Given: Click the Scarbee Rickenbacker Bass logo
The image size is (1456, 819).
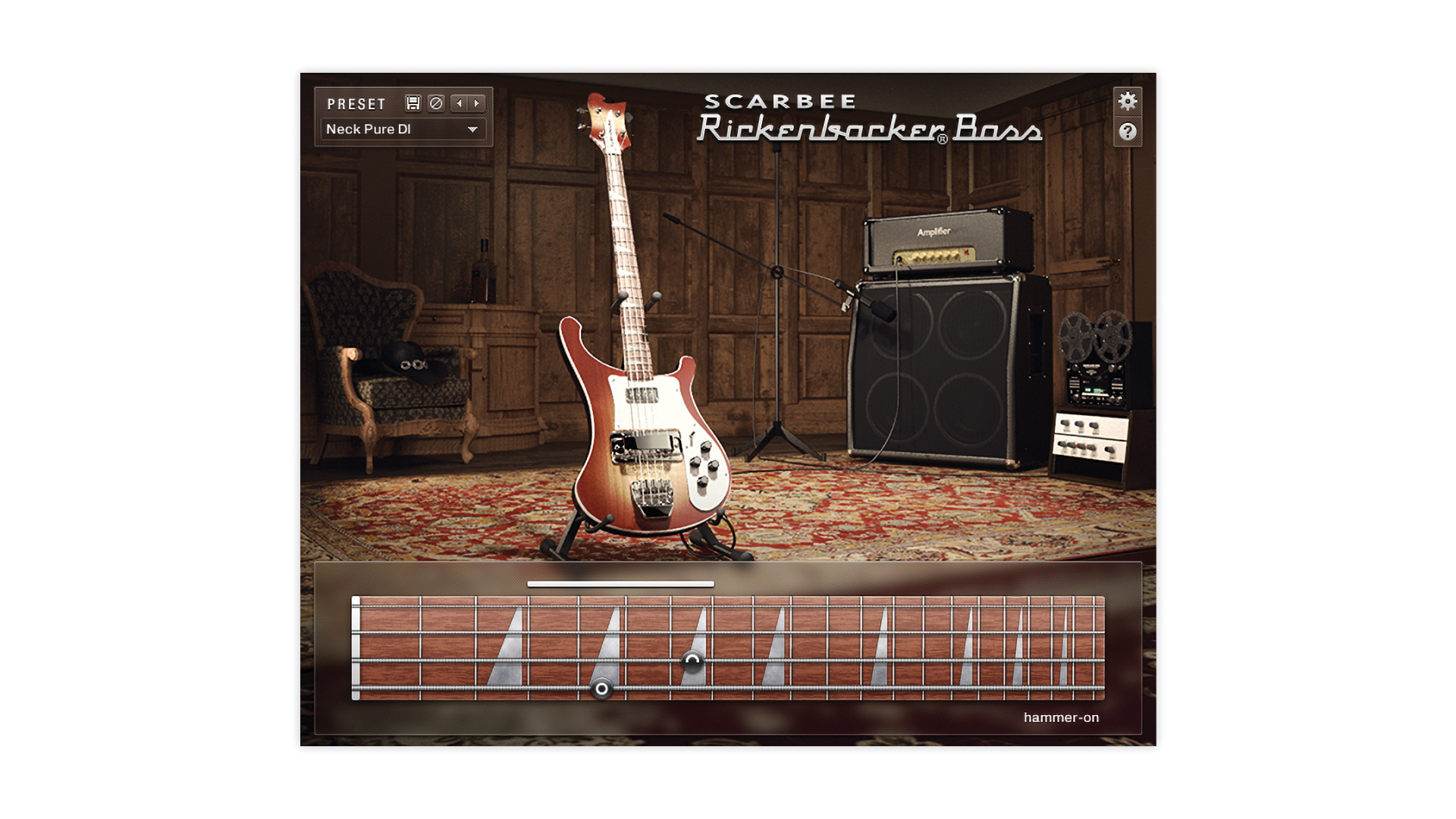Looking at the screenshot, I should (x=870, y=118).
